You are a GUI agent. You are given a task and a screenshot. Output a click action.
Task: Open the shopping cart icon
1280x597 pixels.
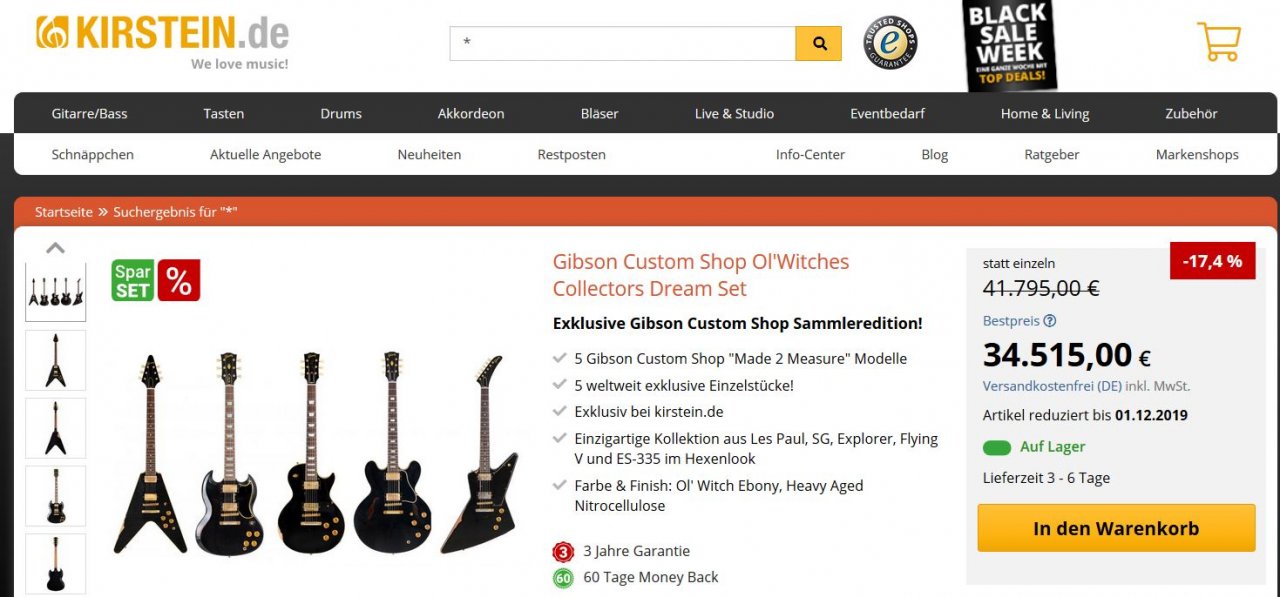tap(1218, 42)
